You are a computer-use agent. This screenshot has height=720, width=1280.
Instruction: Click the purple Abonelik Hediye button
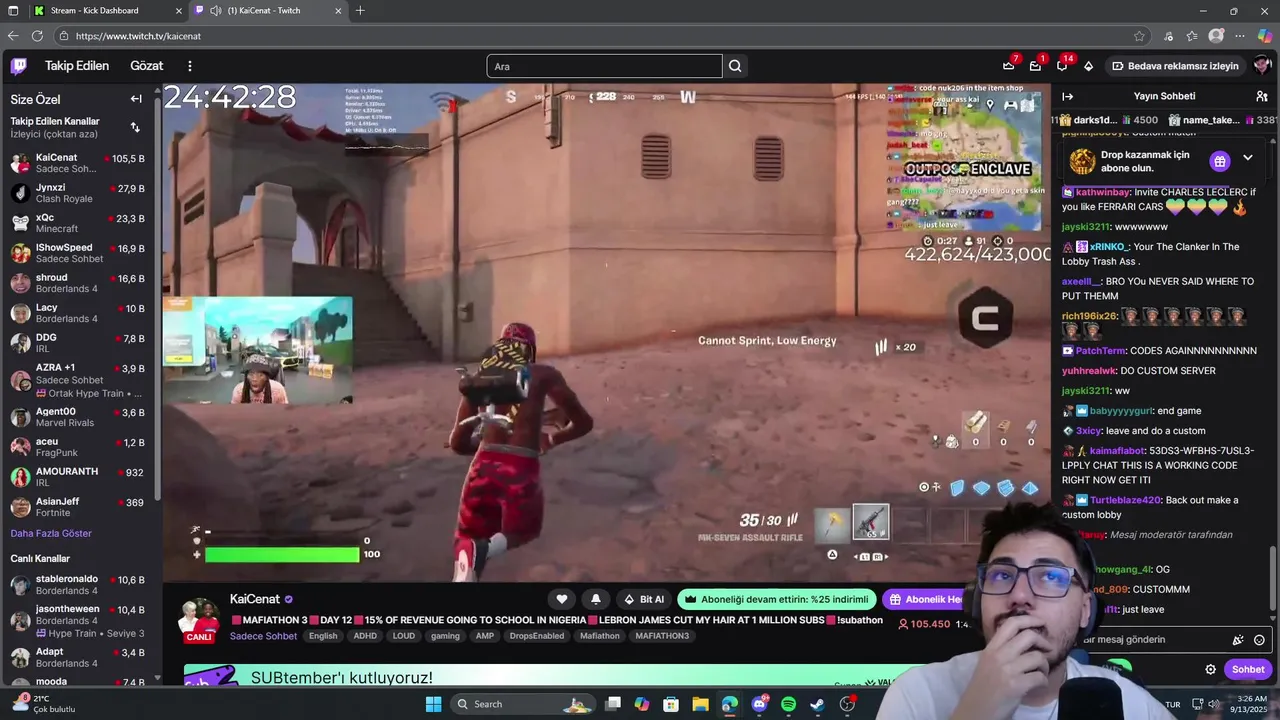pos(925,599)
